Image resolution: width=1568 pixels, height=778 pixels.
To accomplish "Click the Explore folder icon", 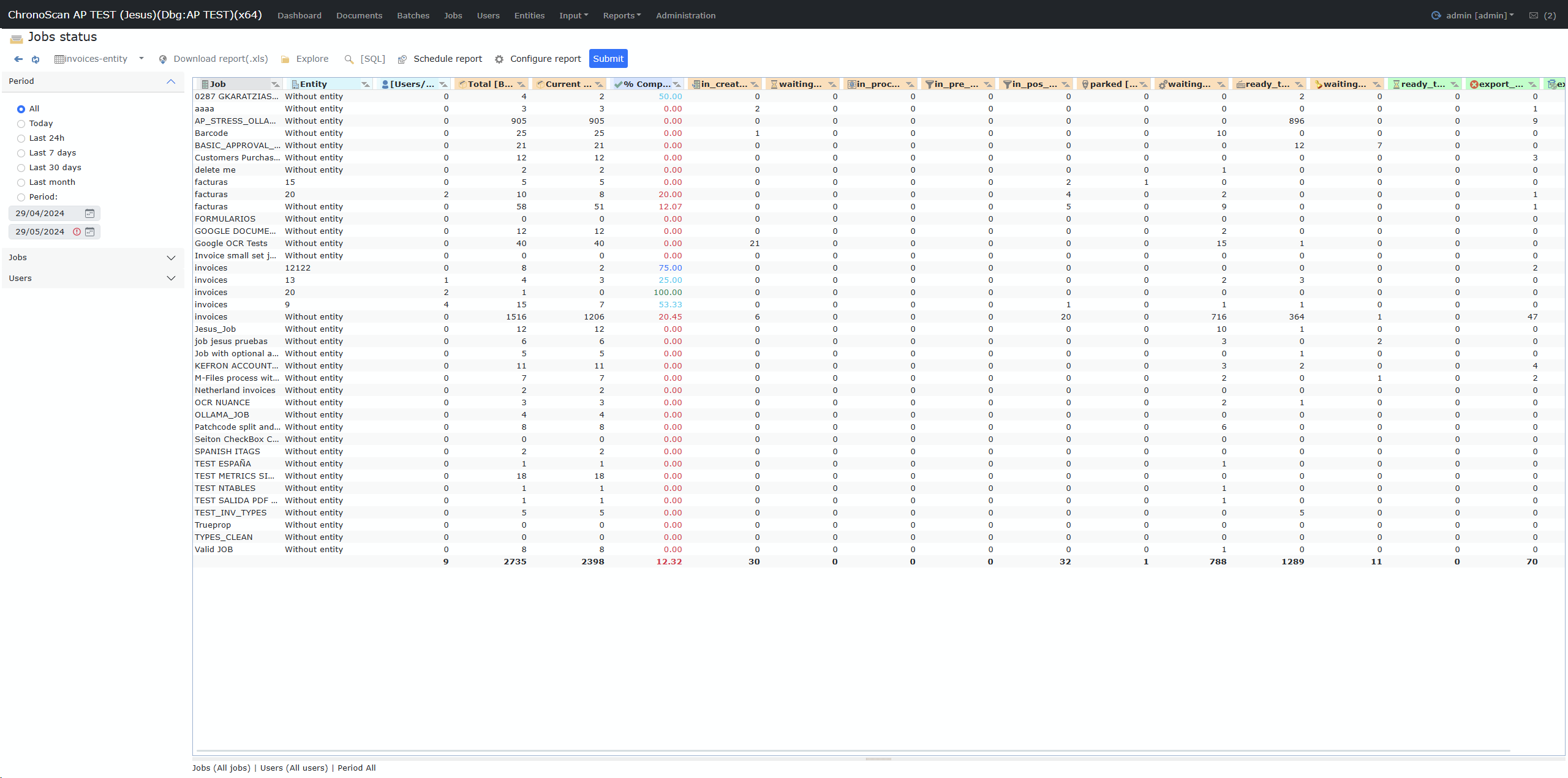I will (285, 59).
